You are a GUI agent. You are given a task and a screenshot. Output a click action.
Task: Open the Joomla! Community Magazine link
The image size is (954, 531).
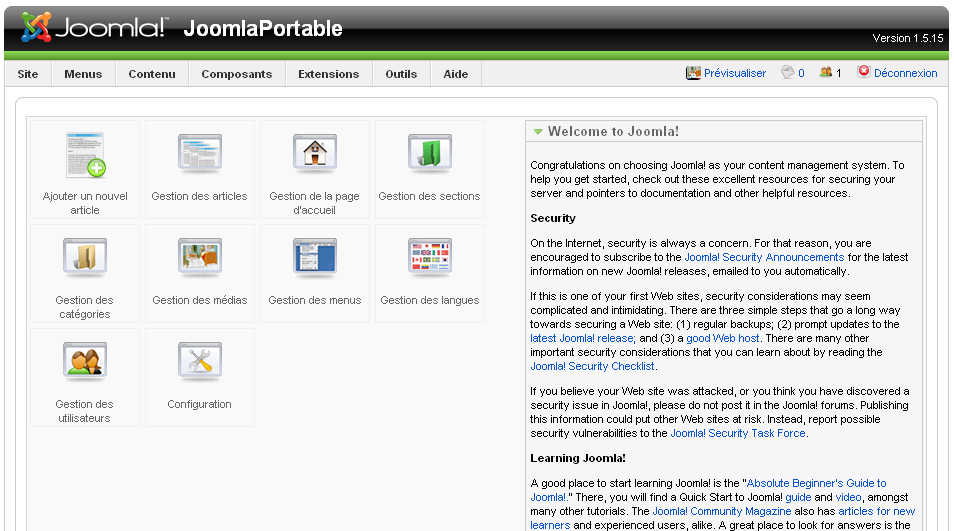[722, 511]
